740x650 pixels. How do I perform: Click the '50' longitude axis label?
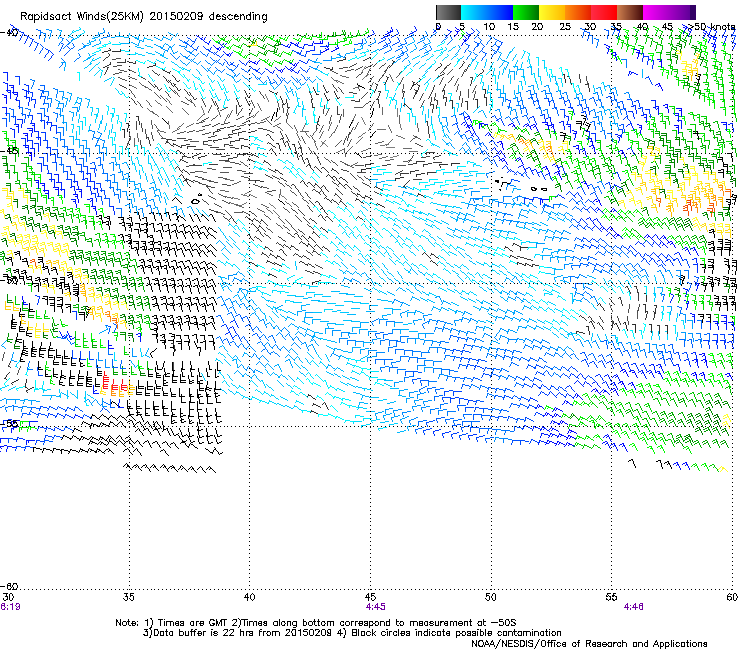click(491, 598)
